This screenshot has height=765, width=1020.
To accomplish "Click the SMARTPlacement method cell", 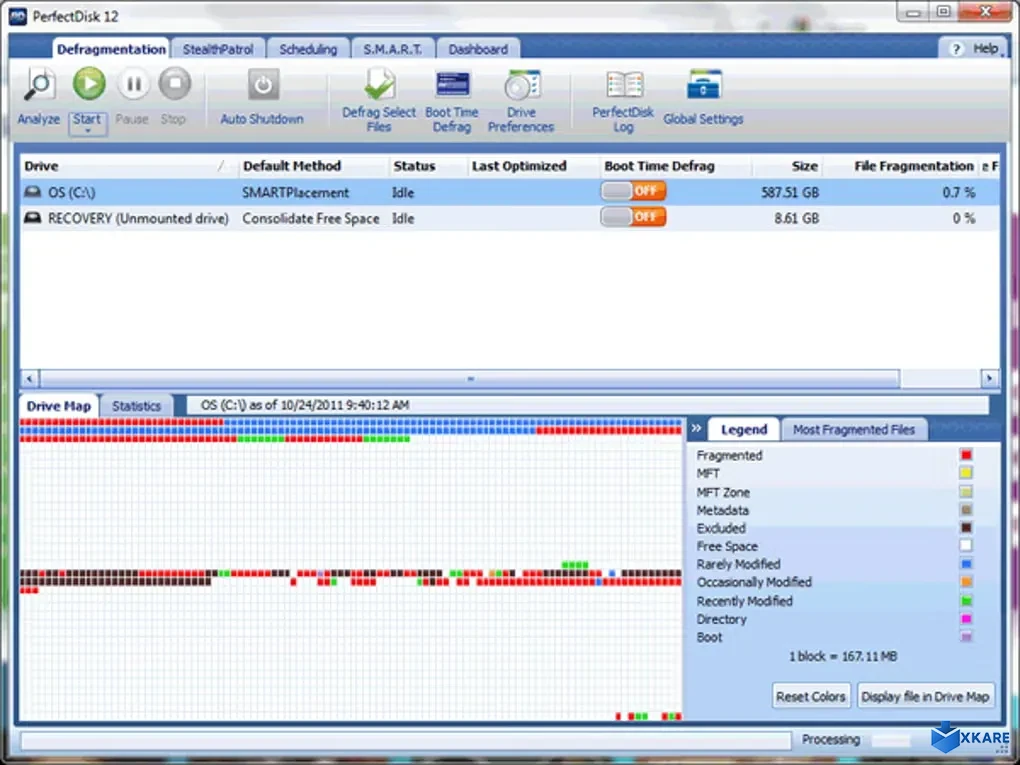I will point(295,193).
